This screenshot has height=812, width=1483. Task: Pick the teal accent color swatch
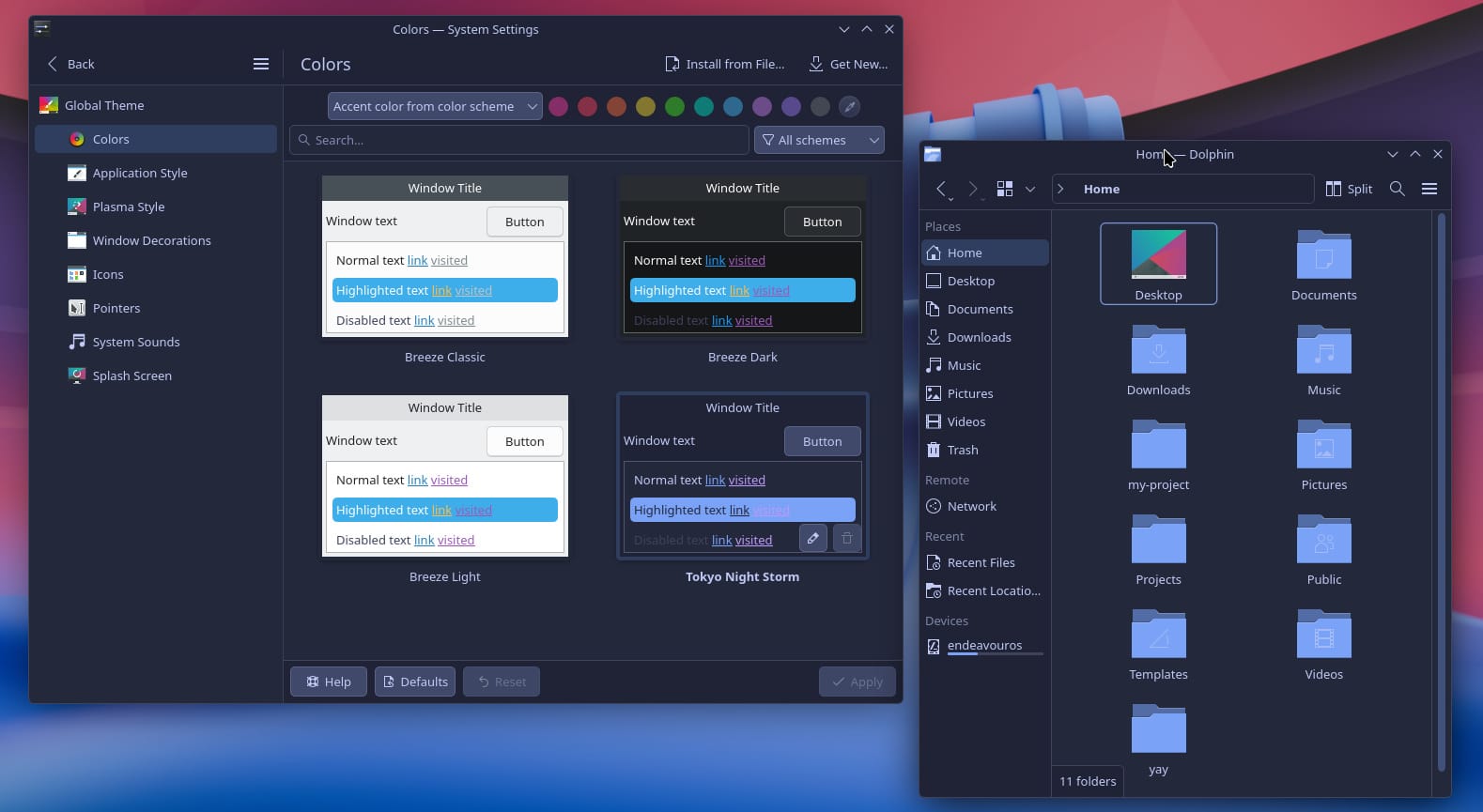pos(703,106)
